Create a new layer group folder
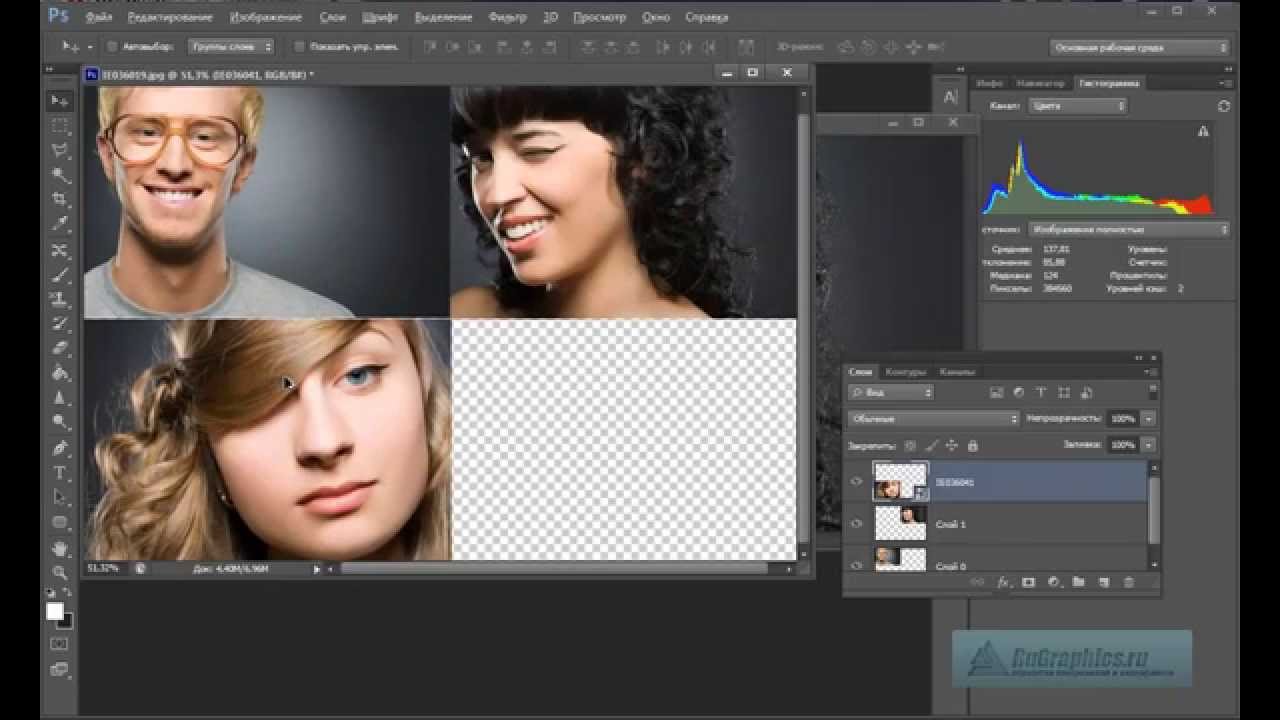This screenshot has width=1280, height=720. [x=1078, y=582]
